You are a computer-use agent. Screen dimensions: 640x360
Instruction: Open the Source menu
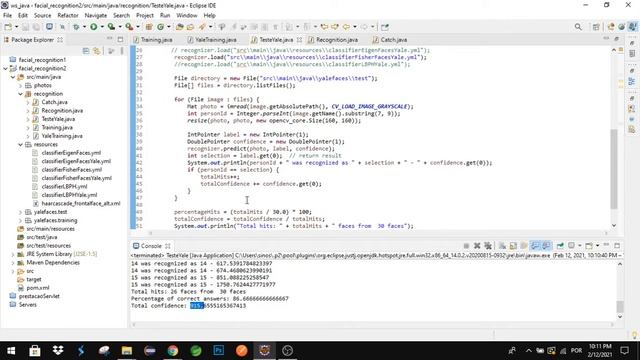point(42,16)
